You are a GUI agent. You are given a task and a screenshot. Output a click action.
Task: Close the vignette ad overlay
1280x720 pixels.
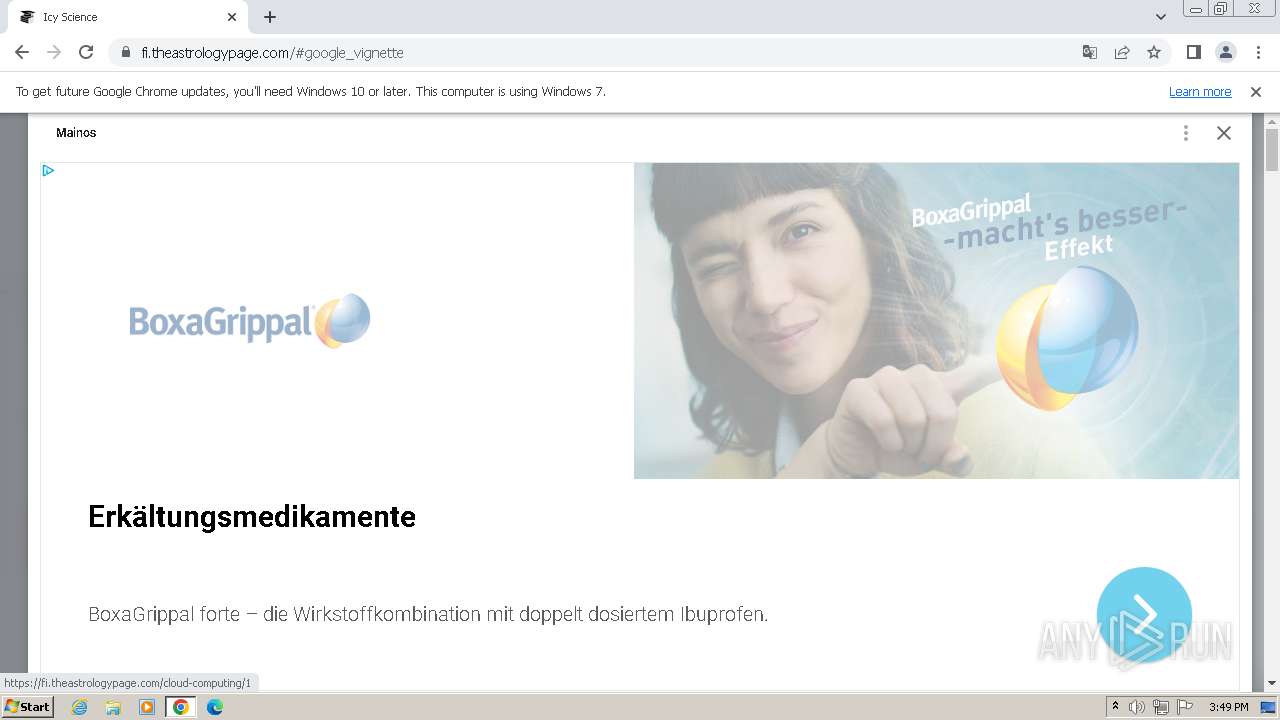1223,133
